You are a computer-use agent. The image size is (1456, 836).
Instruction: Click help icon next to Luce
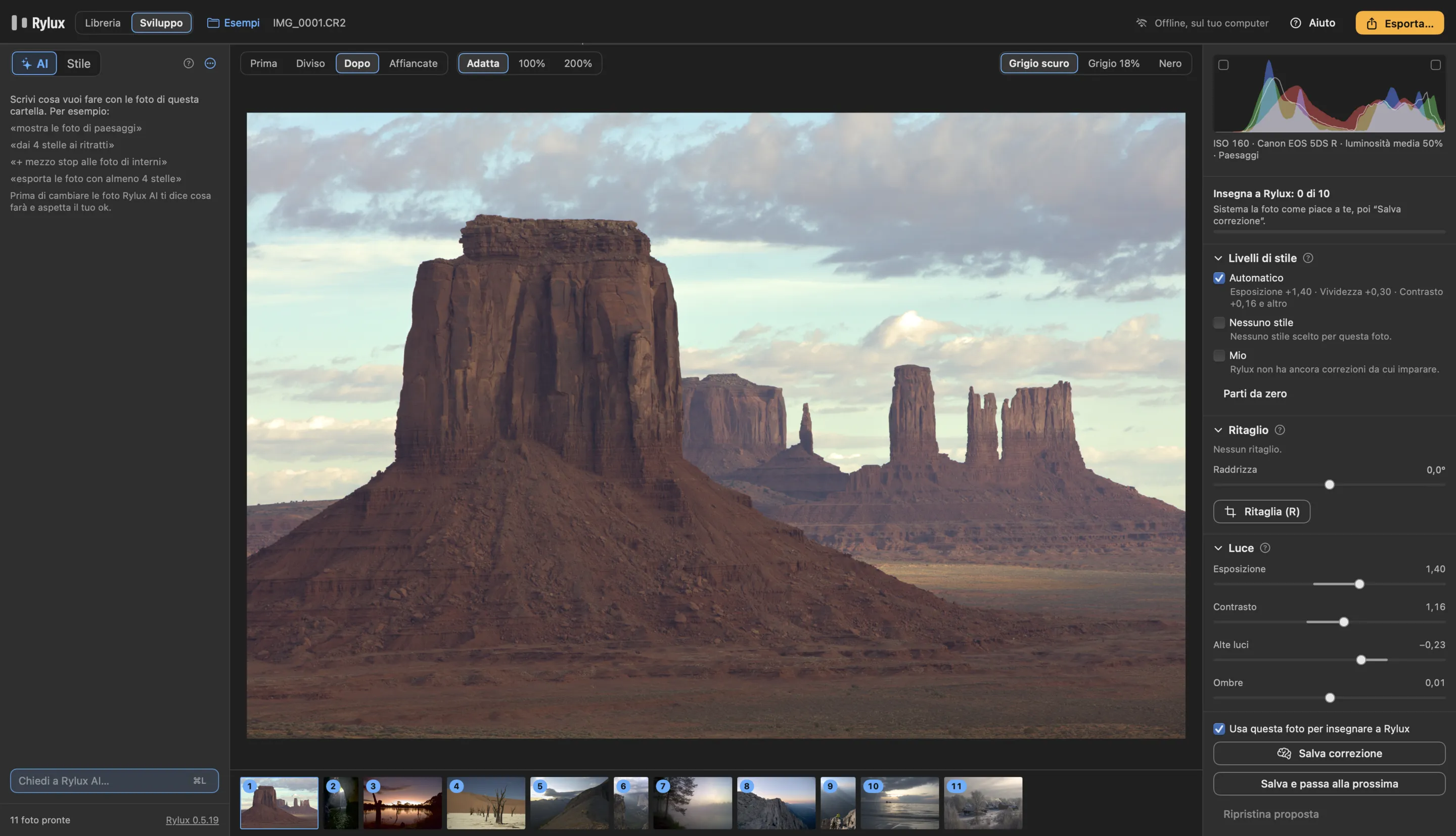pos(1265,548)
